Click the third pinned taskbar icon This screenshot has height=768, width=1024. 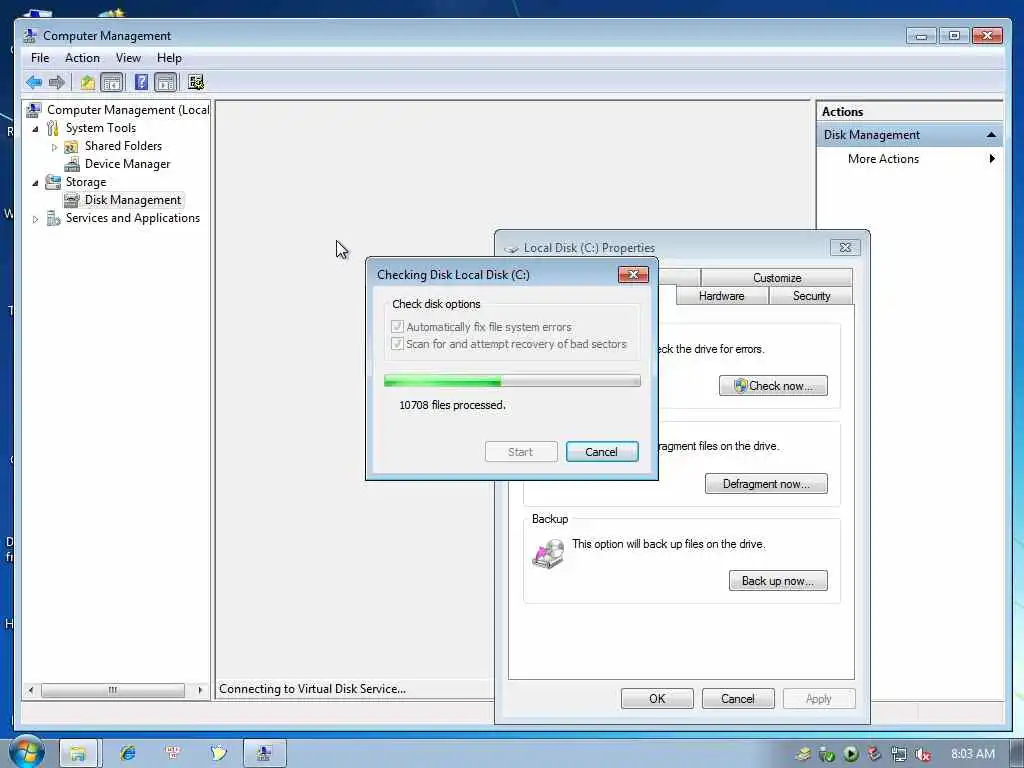pos(173,753)
